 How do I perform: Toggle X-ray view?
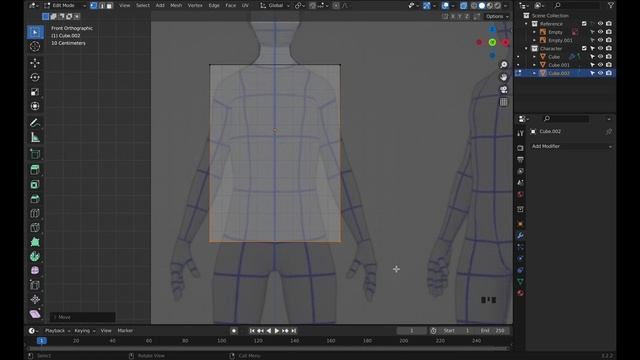[x=463, y=5]
